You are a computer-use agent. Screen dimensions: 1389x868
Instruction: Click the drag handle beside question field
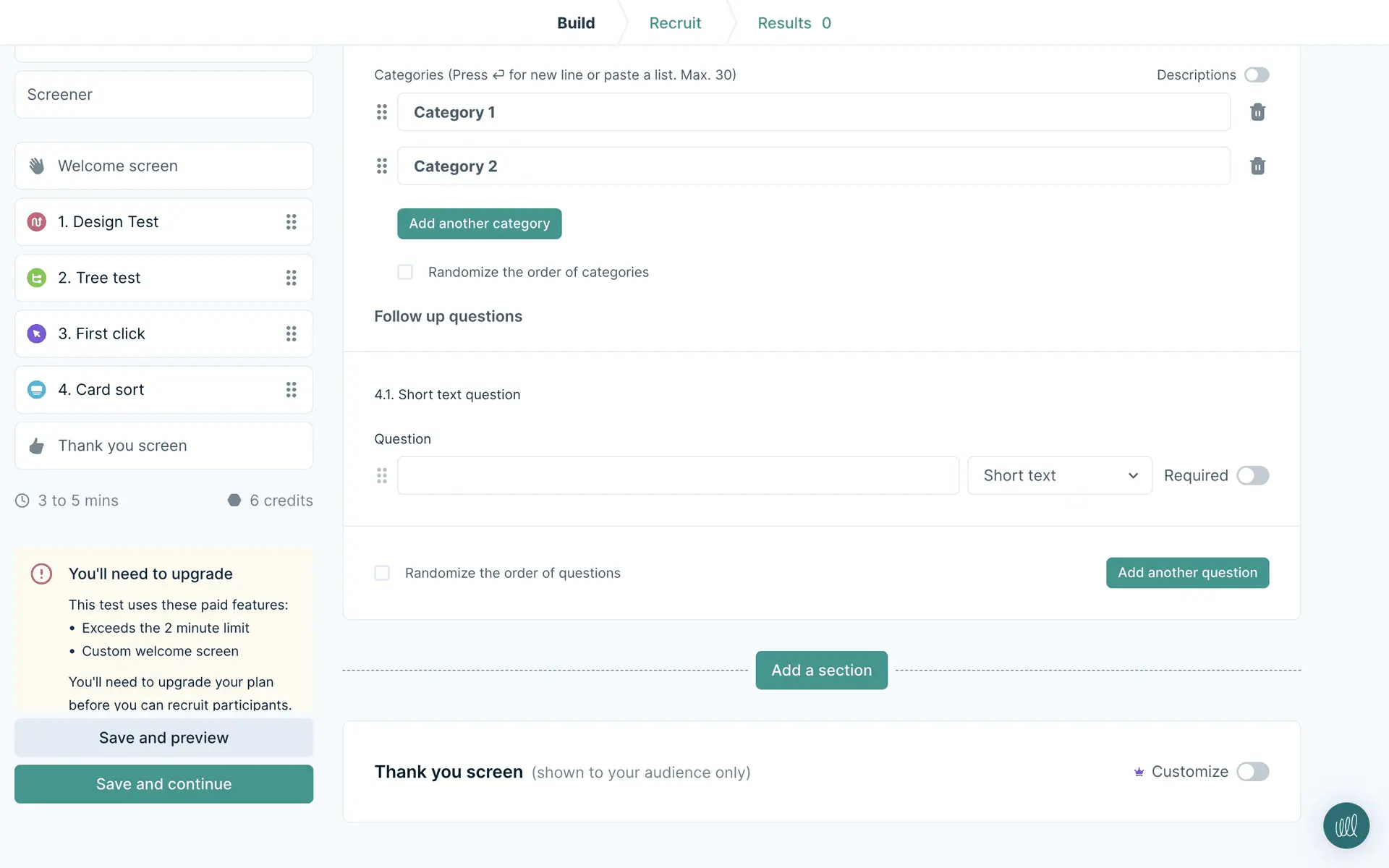click(x=382, y=475)
